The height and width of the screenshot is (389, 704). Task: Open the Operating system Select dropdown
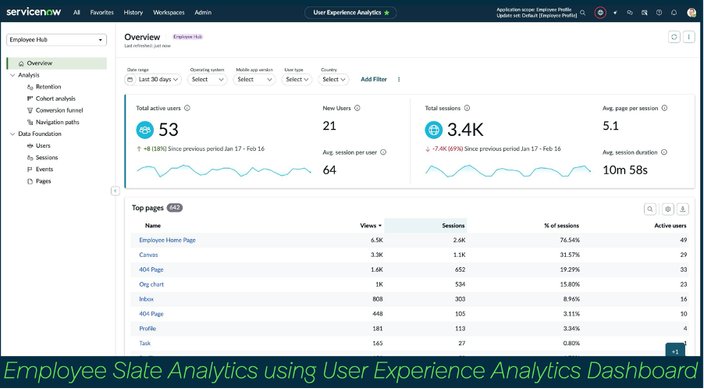point(207,80)
